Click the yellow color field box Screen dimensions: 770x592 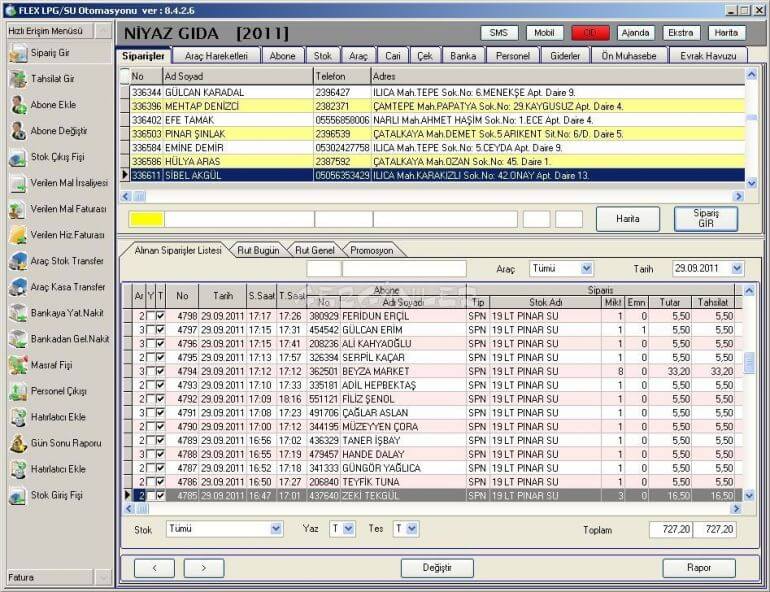click(146, 219)
